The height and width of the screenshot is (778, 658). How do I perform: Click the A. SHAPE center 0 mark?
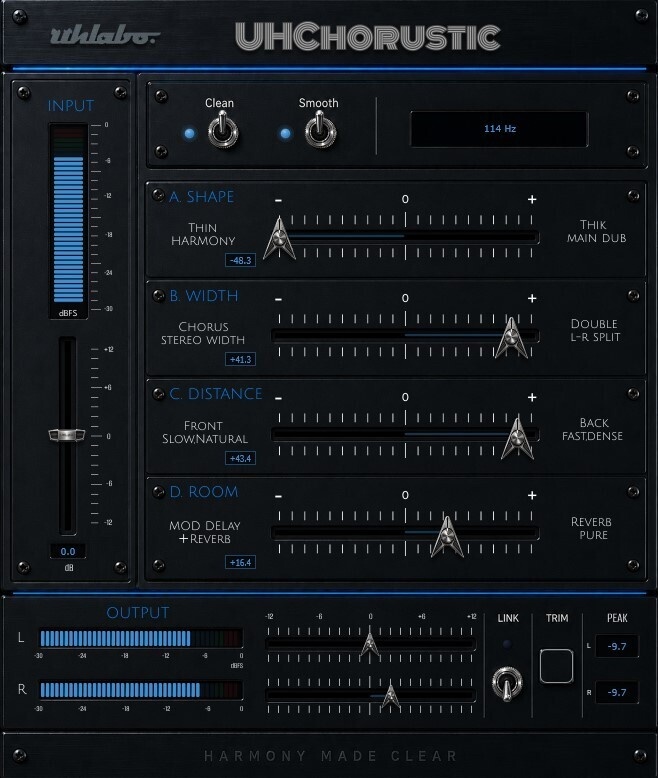[x=405, y=199]
